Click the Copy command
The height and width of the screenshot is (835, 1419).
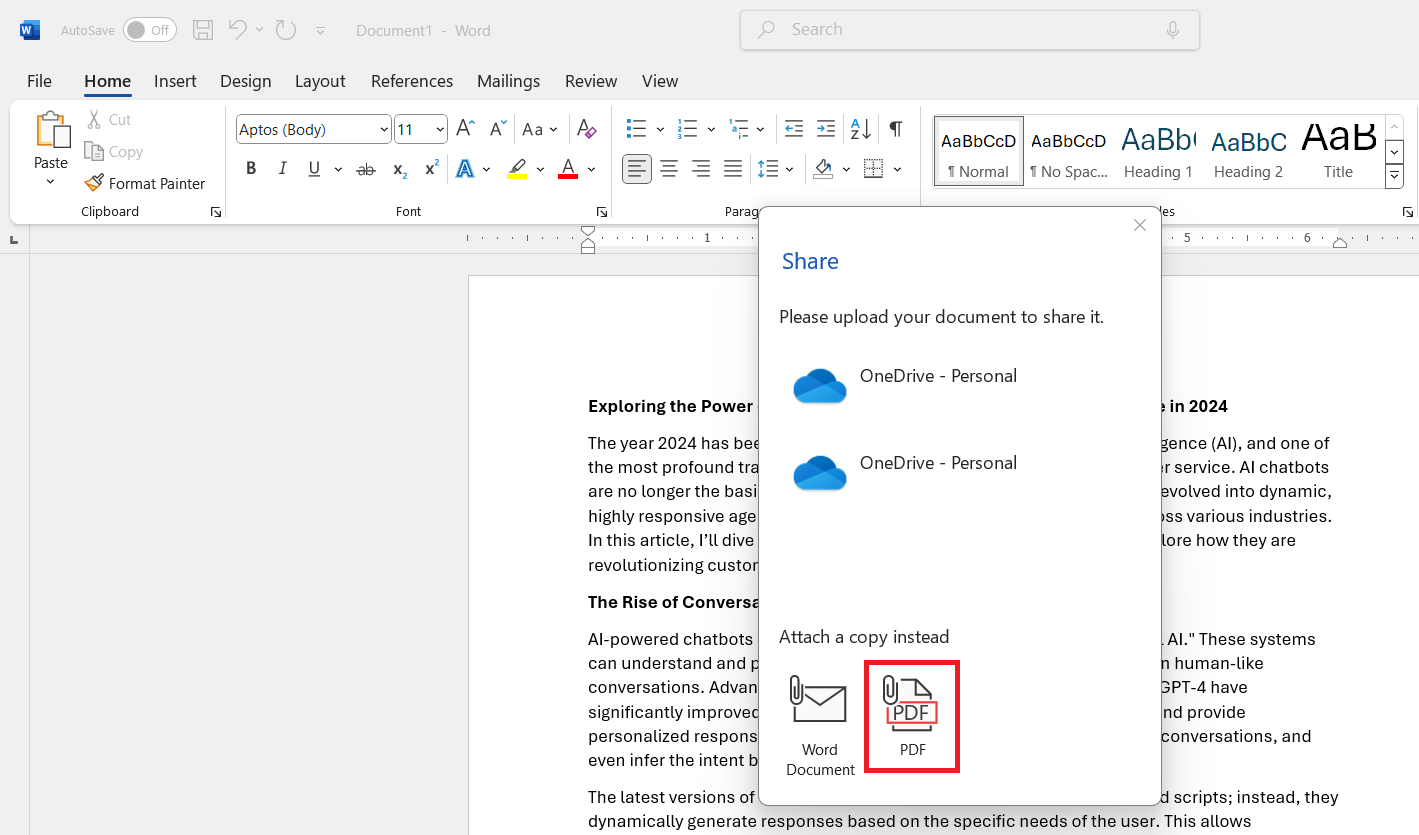pos(113,151)
